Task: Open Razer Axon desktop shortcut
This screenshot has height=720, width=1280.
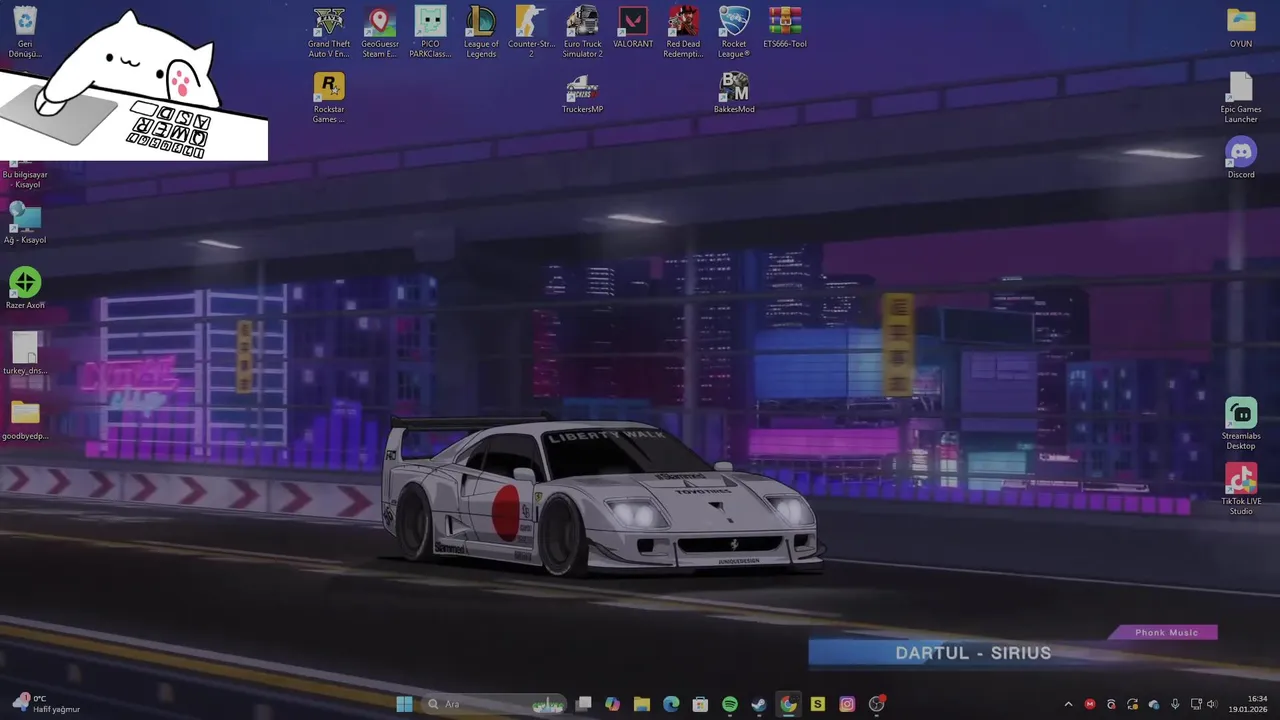Action: coord(25,288)
